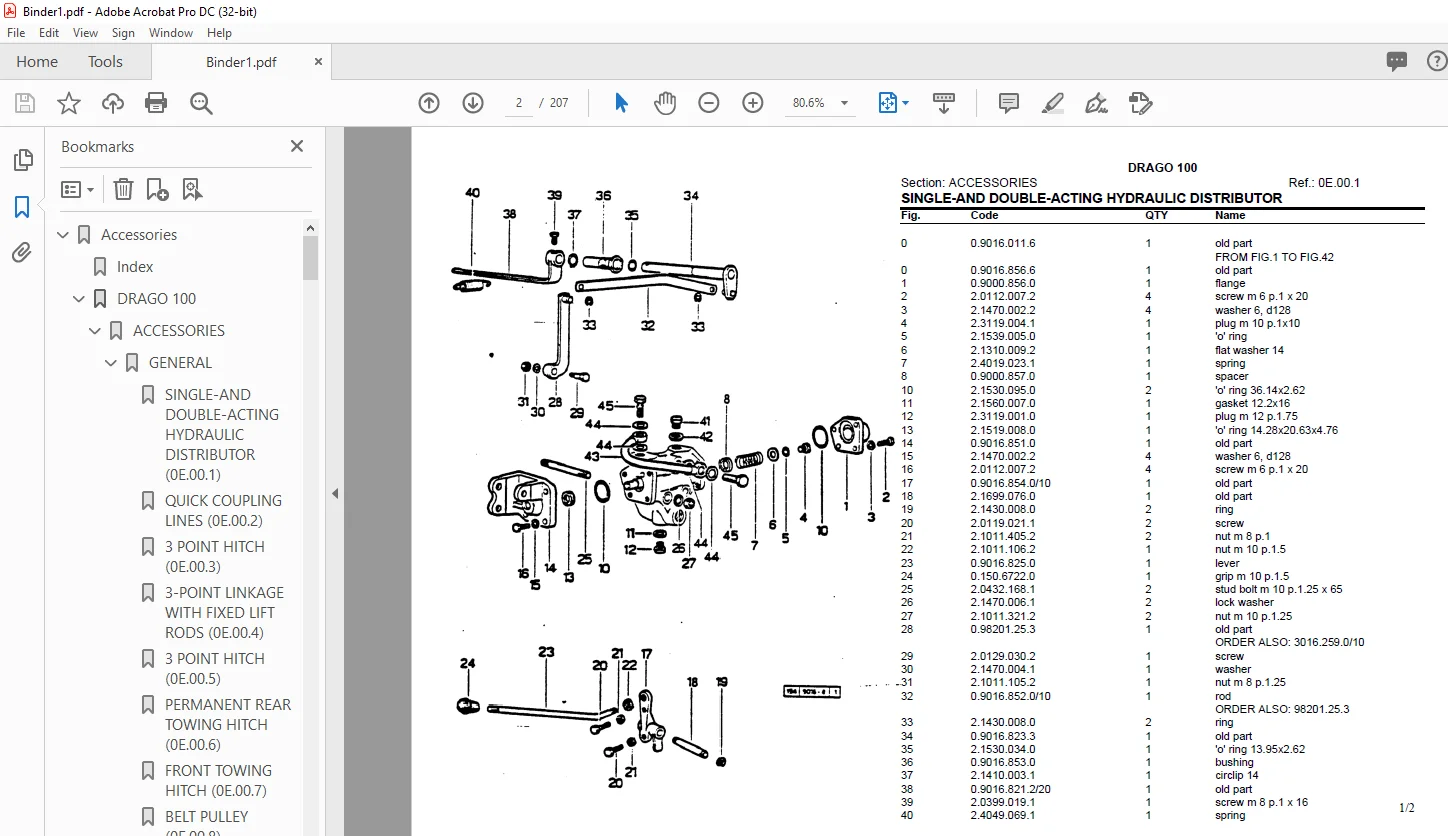Open the Window menu
This screenshot has width=1448, height=836.
171,33
